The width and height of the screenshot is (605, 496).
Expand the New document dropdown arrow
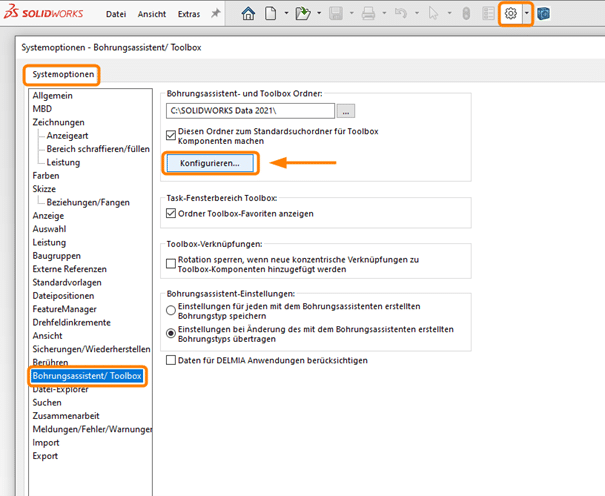[x=286, y=13]
